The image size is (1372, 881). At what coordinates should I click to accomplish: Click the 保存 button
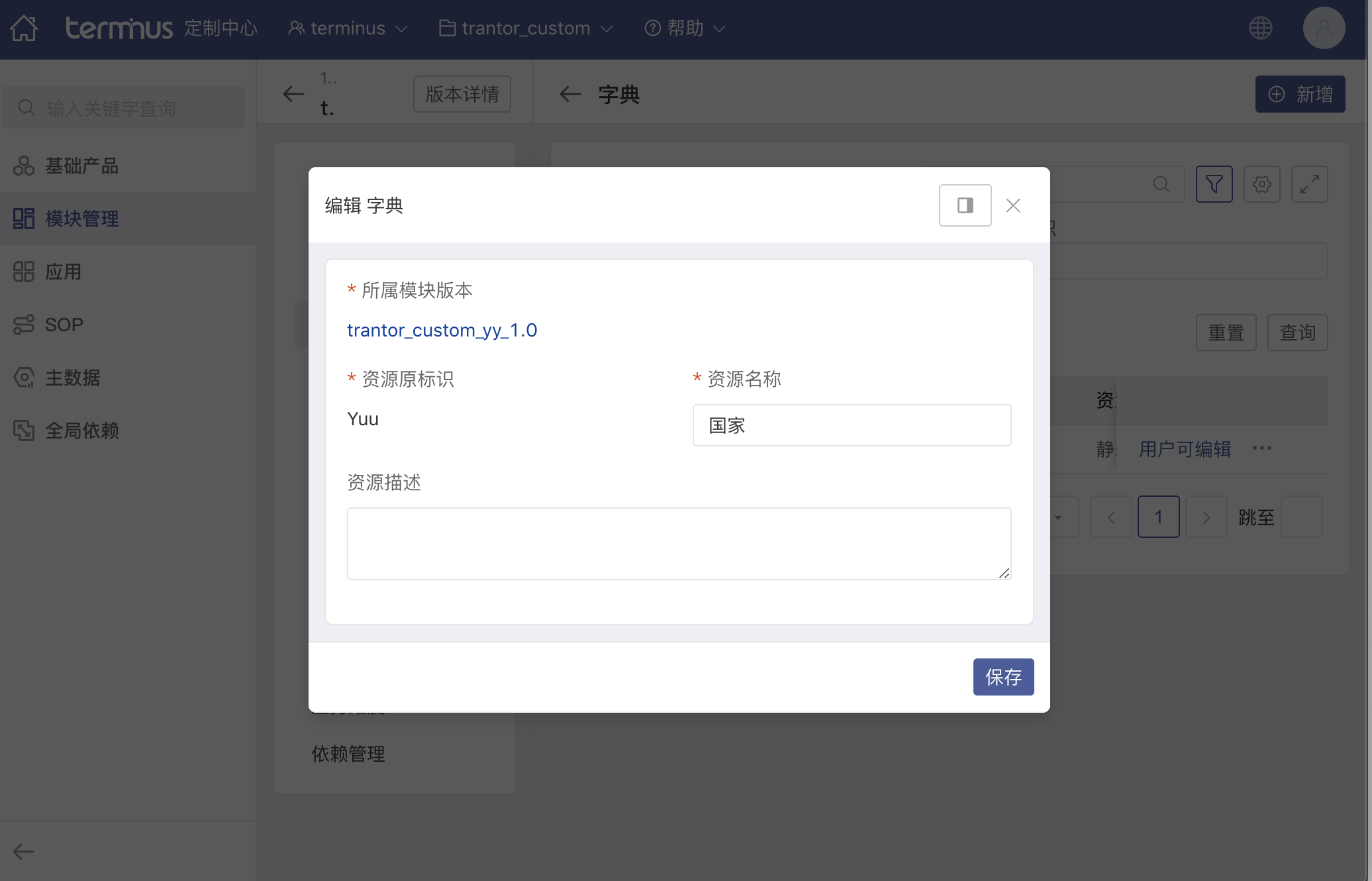(1004, 677)
